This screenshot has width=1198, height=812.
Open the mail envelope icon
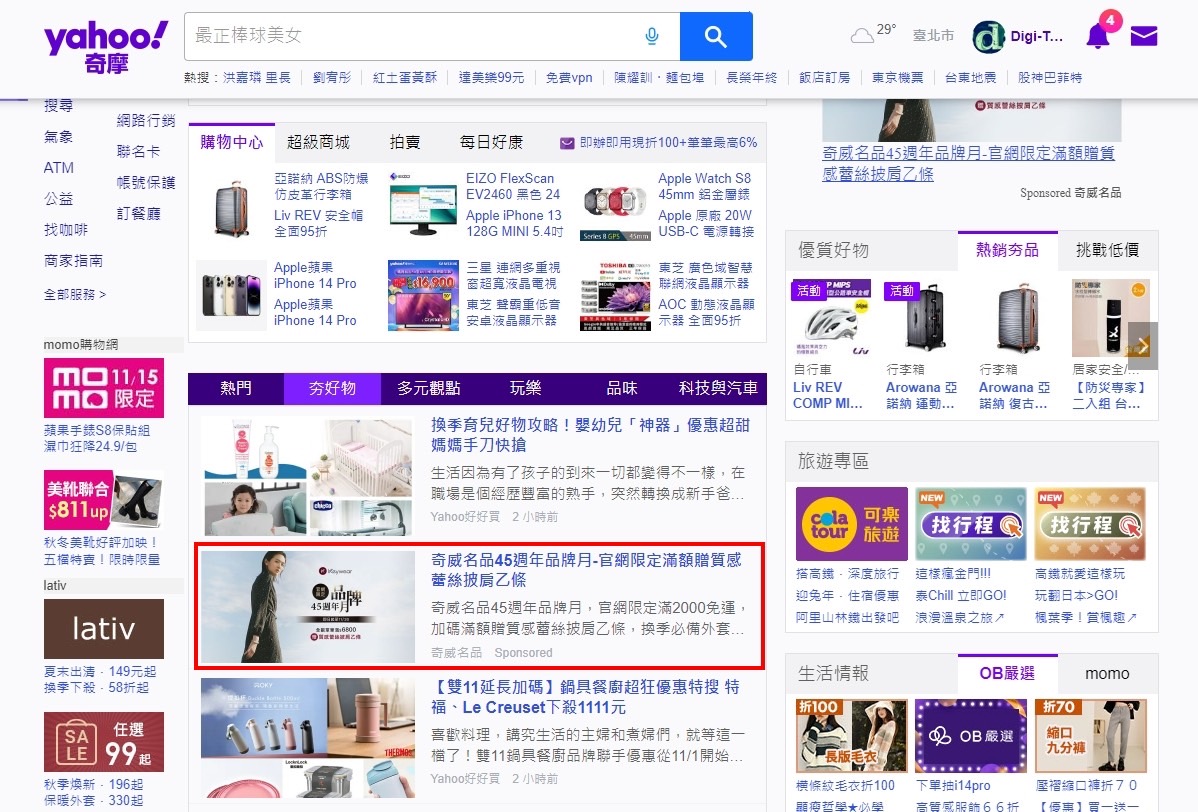[1144, 37]
